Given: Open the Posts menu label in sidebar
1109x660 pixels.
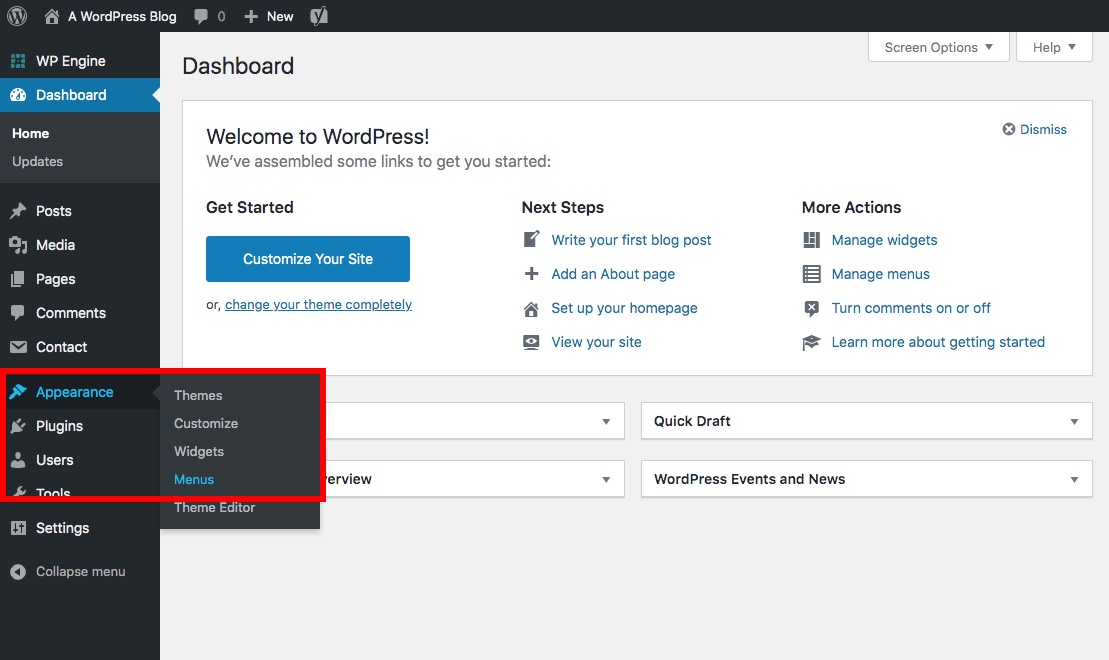Looking at the screenshot, I should (x=54, y=211).
